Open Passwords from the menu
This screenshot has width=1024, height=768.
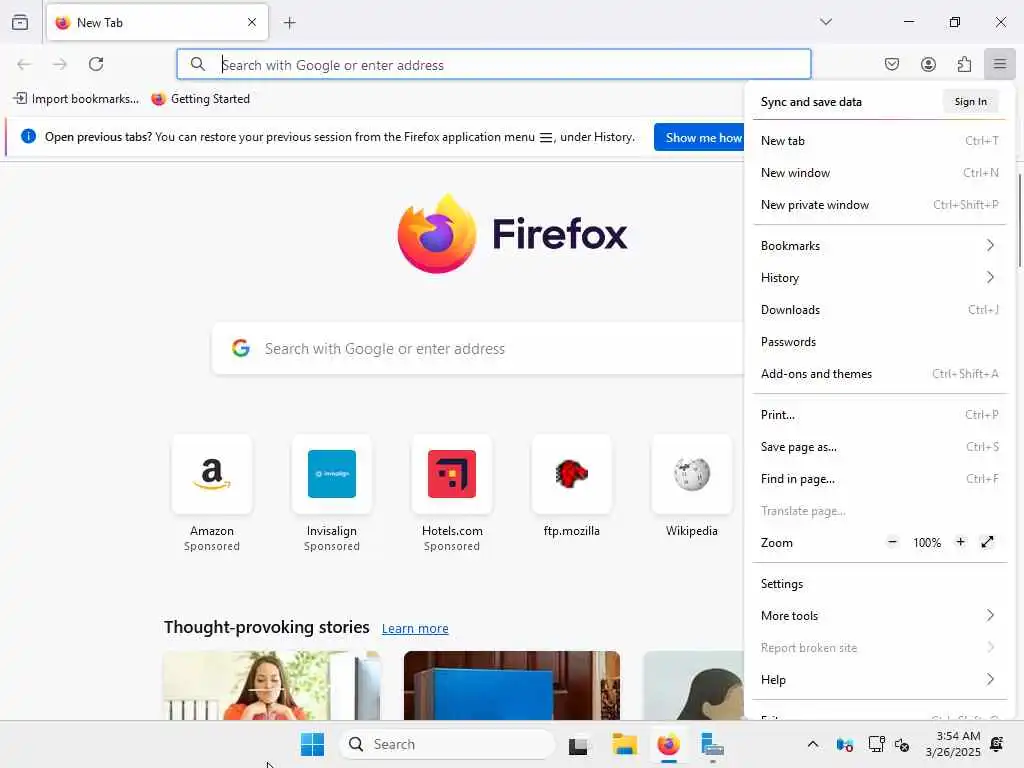click(x=879, y=342)
